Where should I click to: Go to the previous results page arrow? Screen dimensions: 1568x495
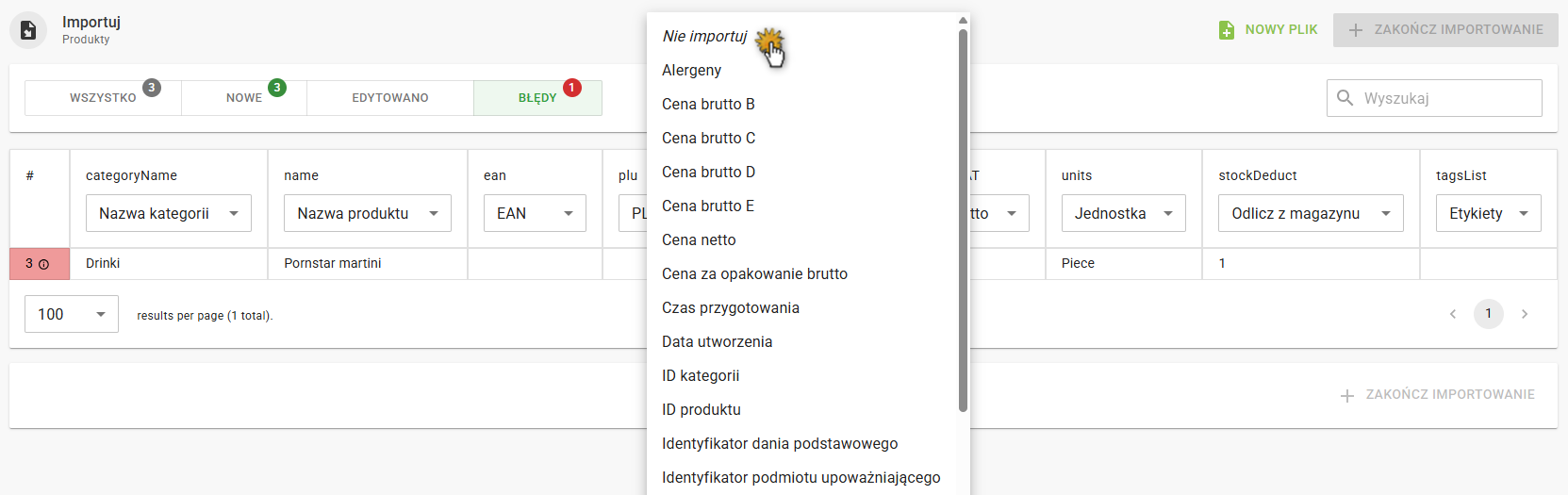(1453, 314)
